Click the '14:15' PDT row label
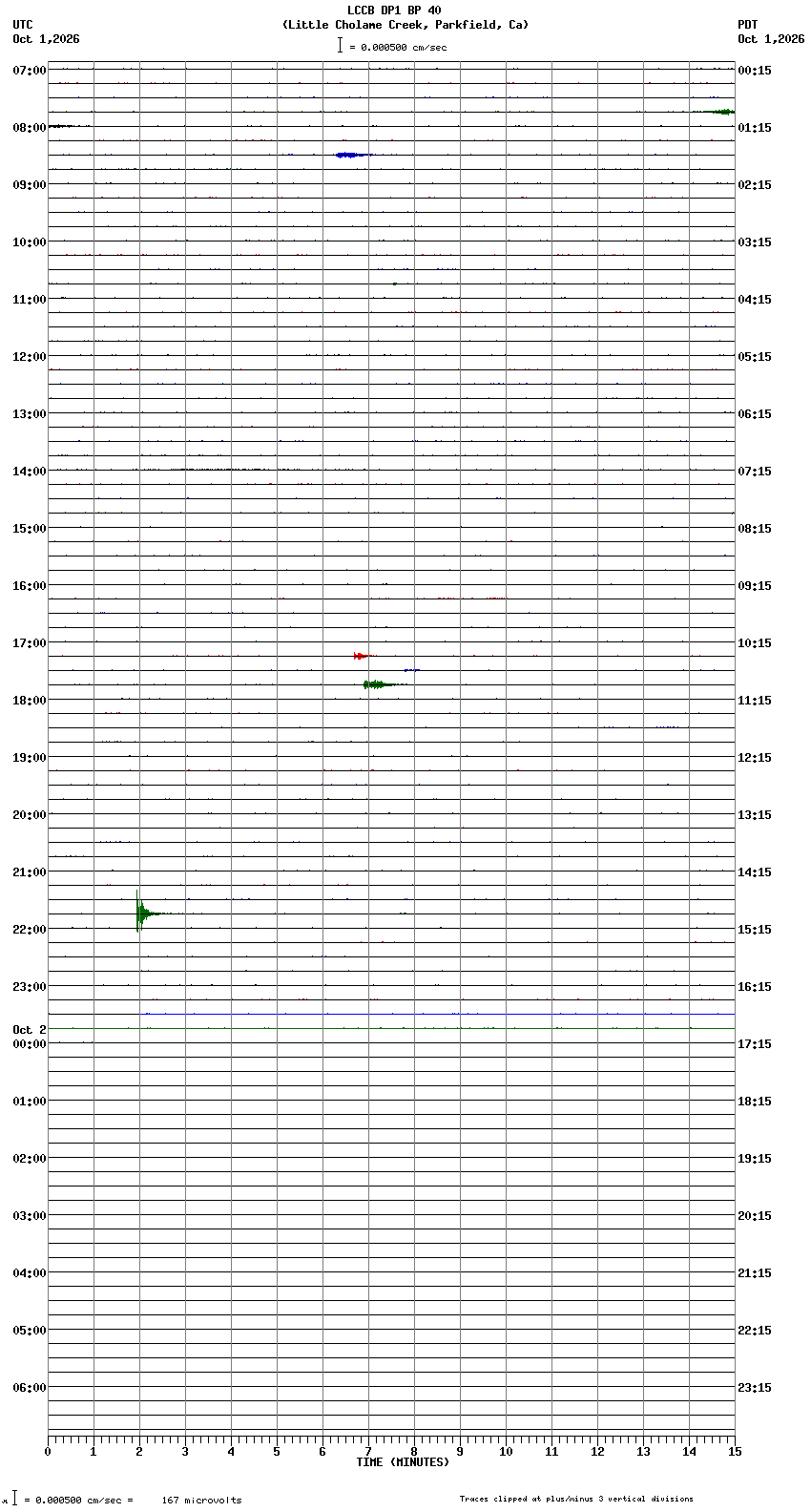This screenshot has height=1512, width=811. click(755, 872)
